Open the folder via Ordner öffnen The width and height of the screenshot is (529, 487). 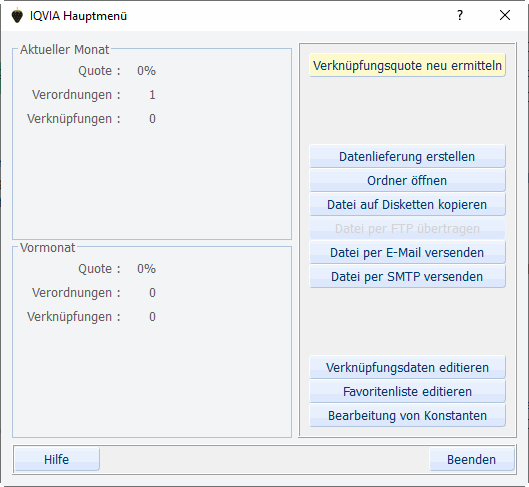click(407, 180)
